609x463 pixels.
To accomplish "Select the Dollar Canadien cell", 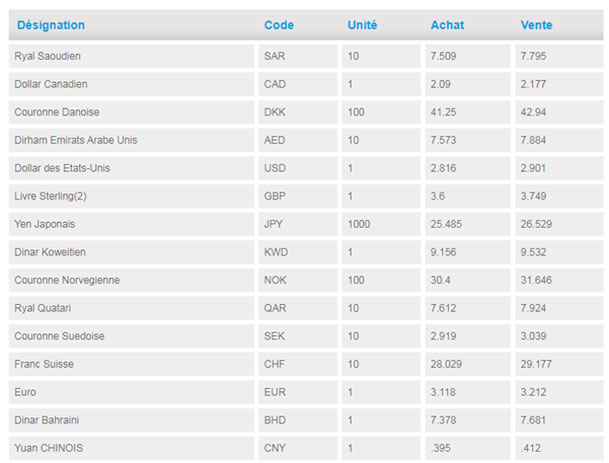I will pos(51,84).
